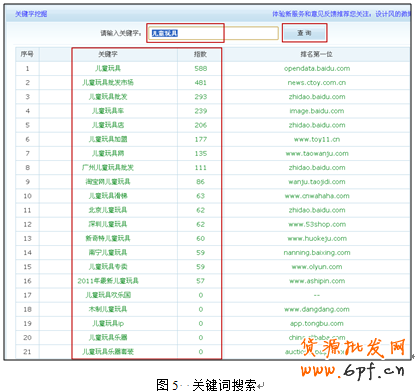Visit the news.ctoy.com.cn link
The height and width of the screenshot is (392, 415).
point(317,82)
